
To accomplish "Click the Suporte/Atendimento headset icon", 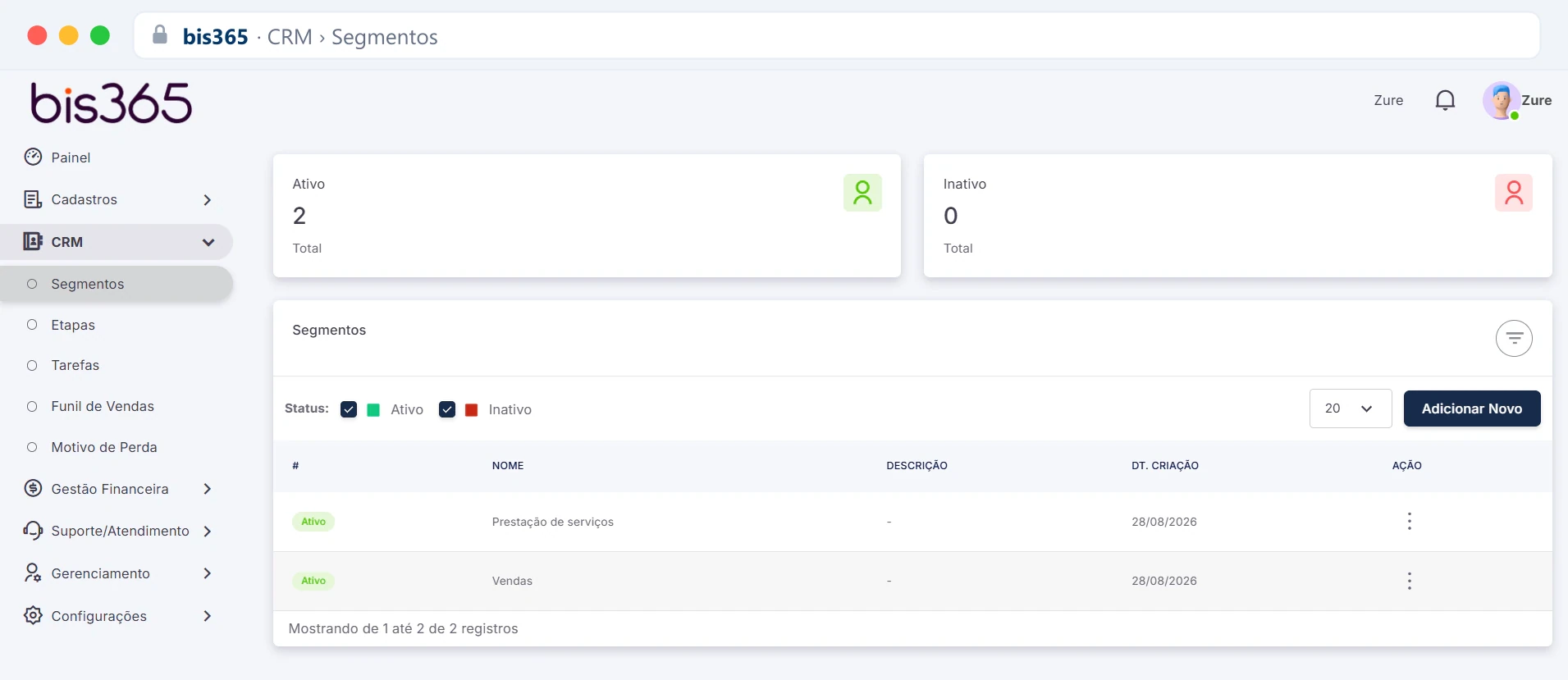I will tap(33, 531).
